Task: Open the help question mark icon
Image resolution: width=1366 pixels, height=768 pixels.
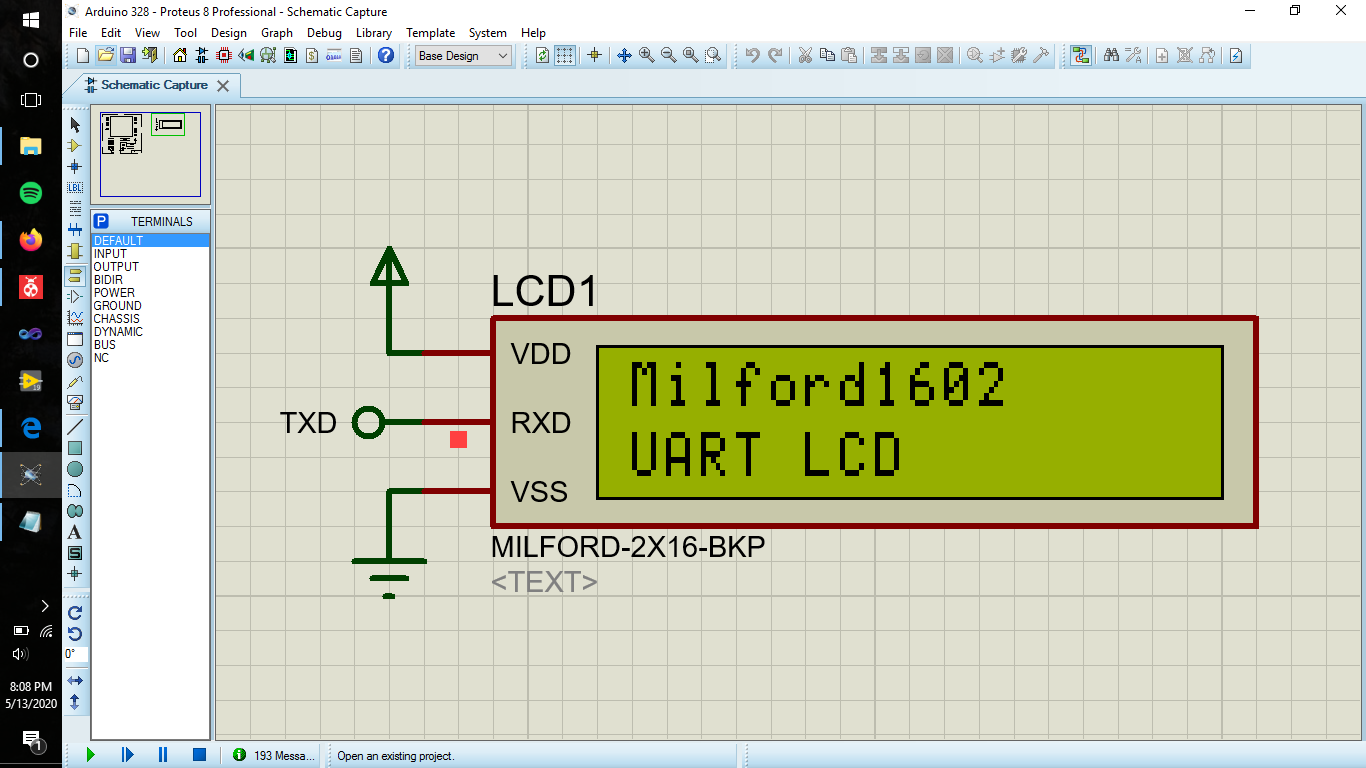Action: (x=386, y=56)
